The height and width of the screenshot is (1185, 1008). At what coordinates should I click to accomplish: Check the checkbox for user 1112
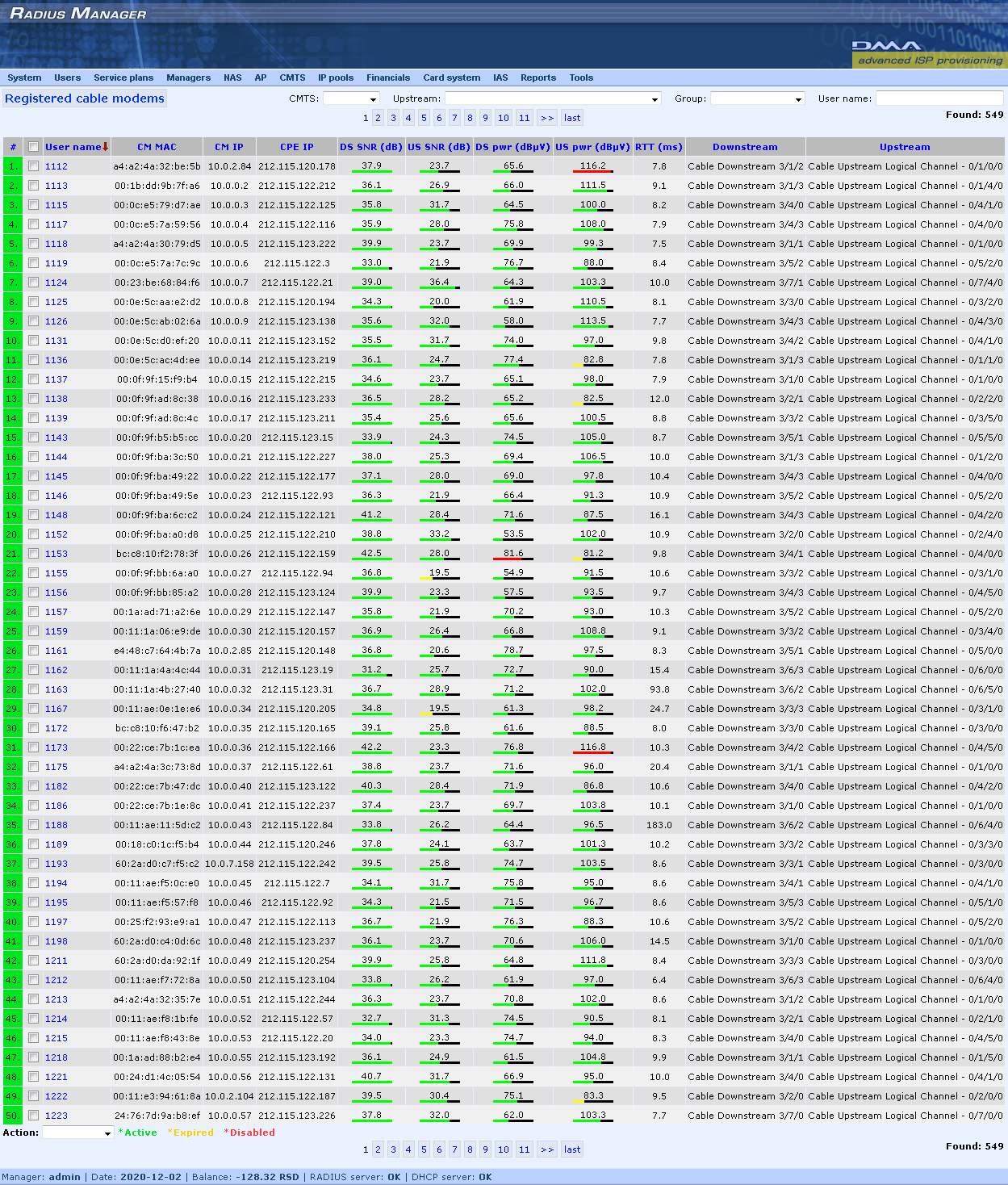(33, 166)
